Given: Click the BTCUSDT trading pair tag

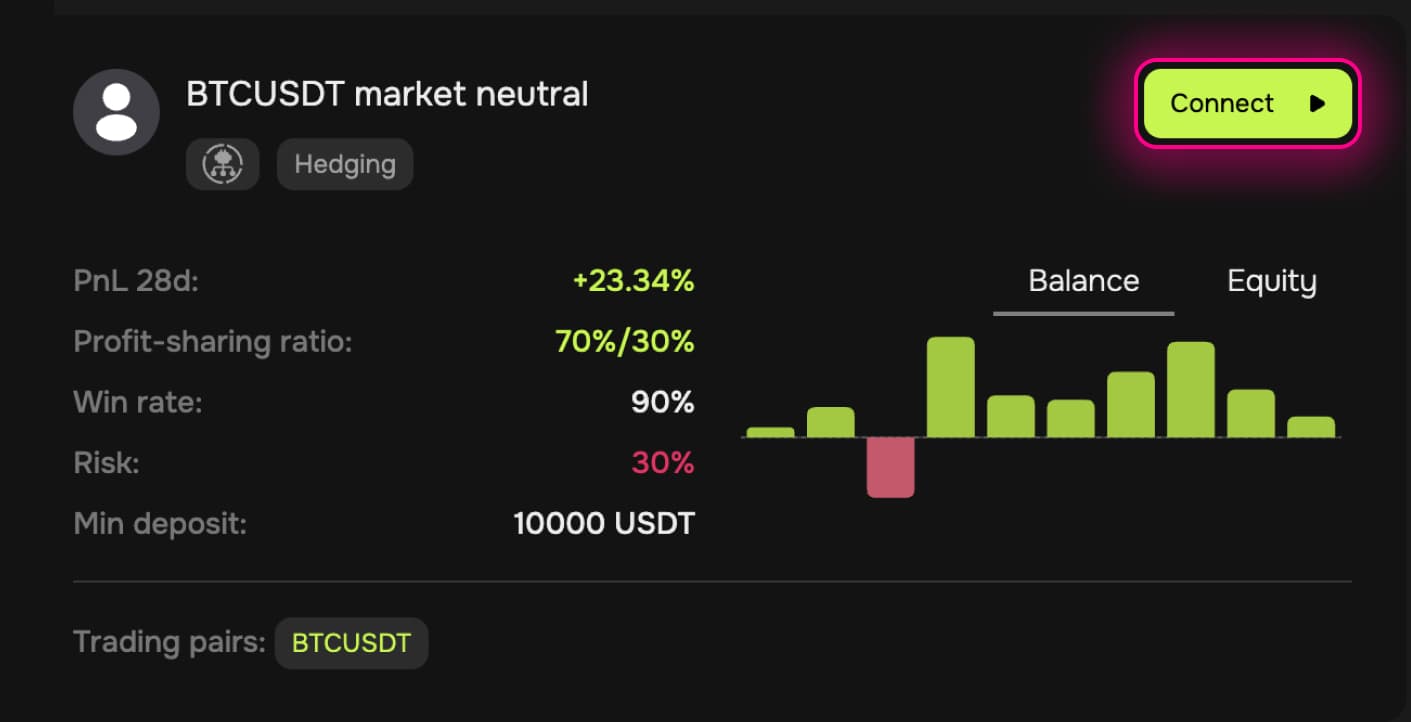Looking at the screenshot, I should point(351,642).
